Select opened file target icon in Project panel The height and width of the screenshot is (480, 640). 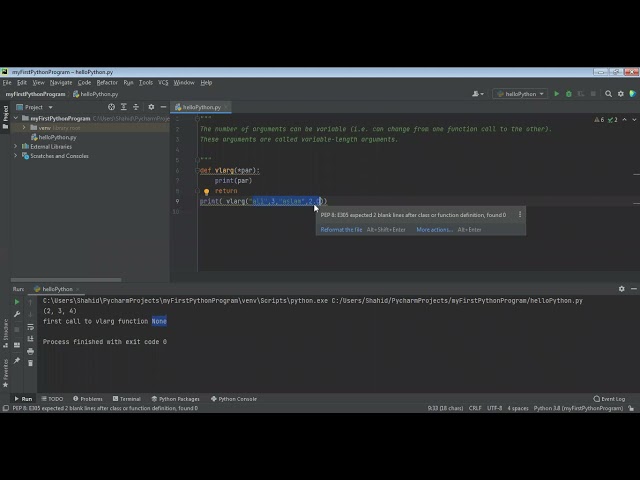[x=111, y=107]
